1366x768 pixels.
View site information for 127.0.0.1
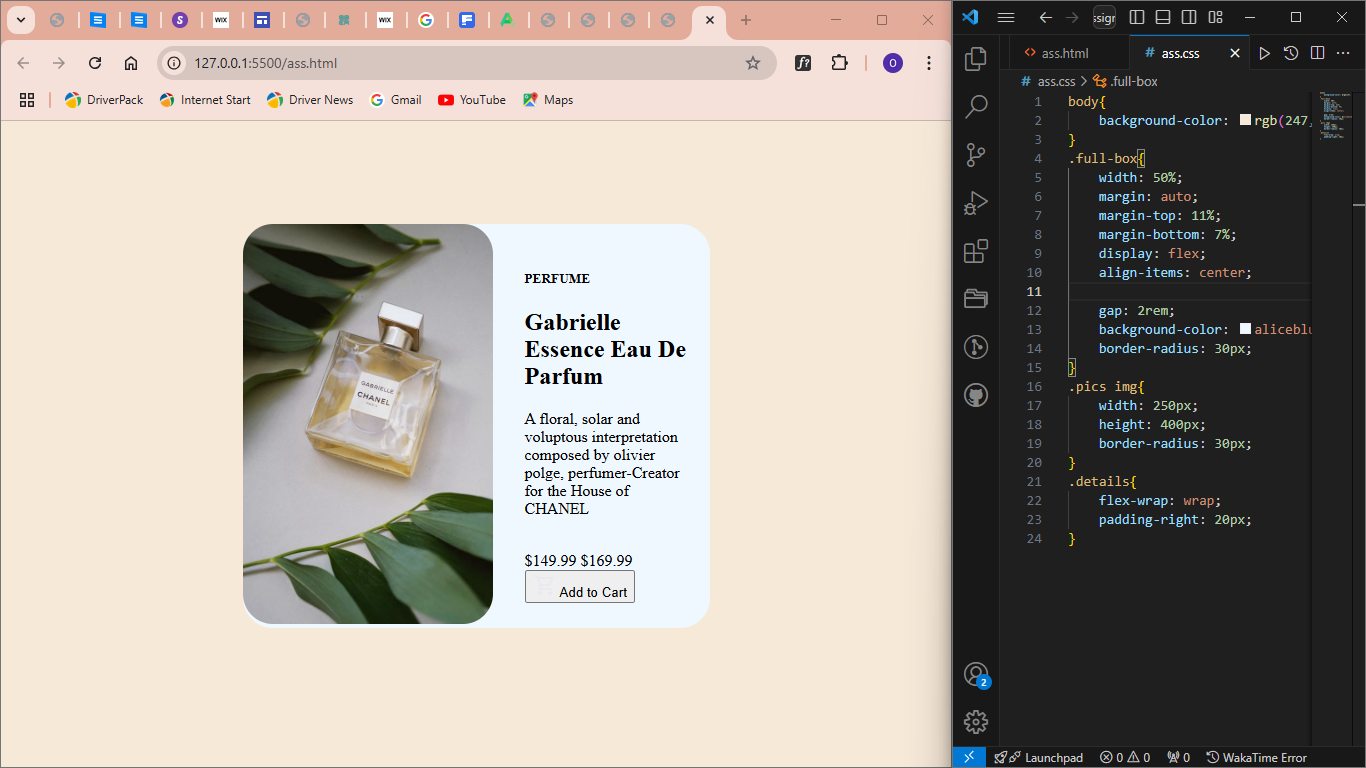coord(174,63)
